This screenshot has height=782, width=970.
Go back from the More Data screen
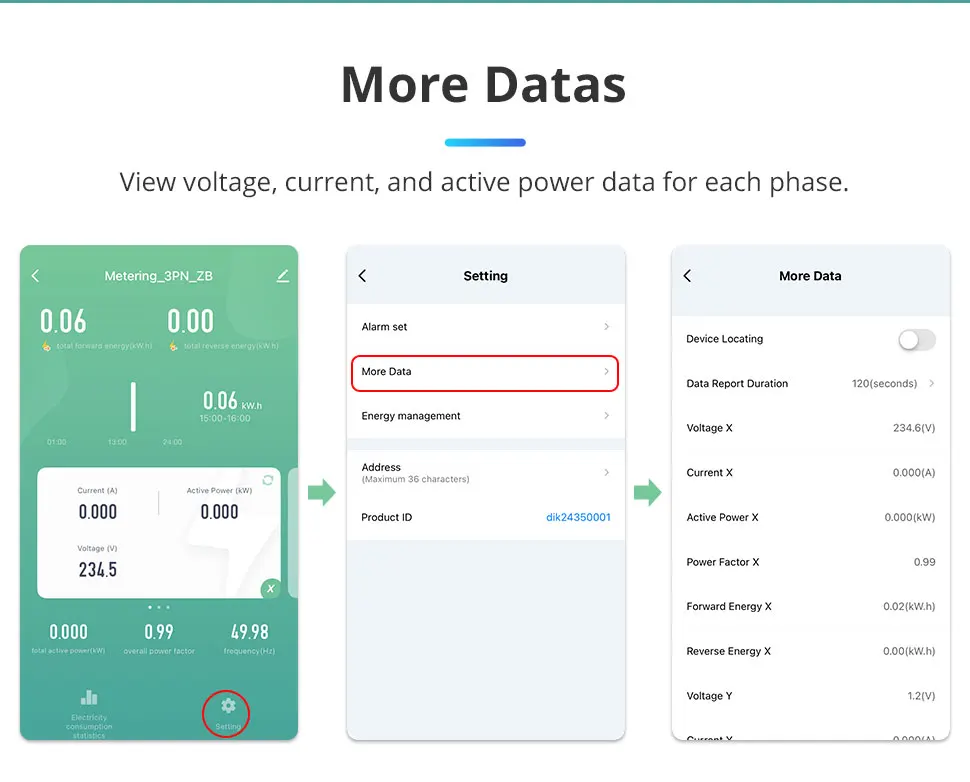pos(687,276)
